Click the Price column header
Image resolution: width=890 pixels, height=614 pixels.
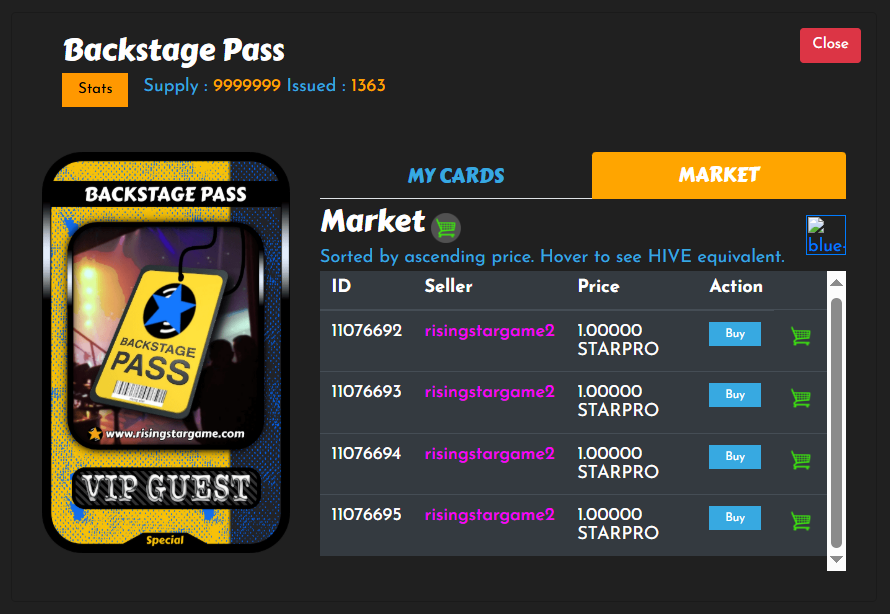pos(598,286)
